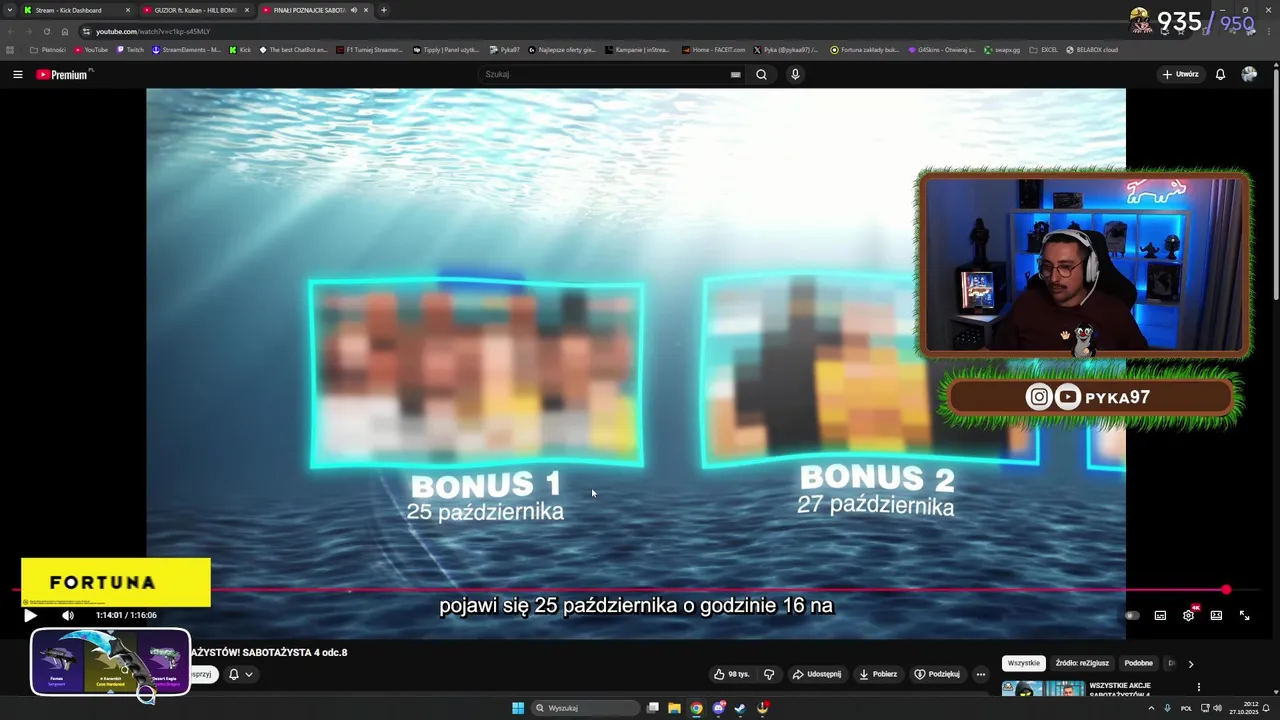Mute the video volume
This screenshot has width=1280, height=720.
coord(68,616)
